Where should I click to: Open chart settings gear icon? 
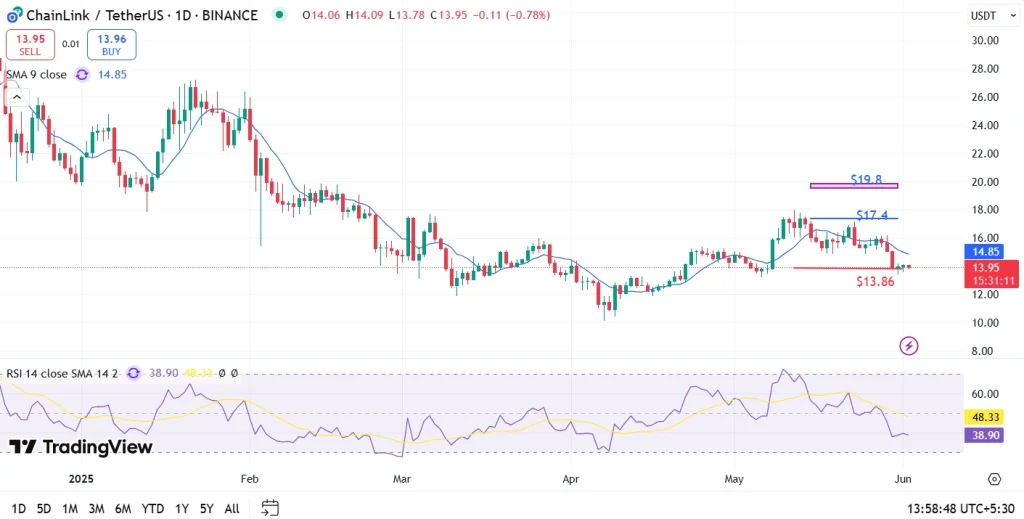point(994,479)
